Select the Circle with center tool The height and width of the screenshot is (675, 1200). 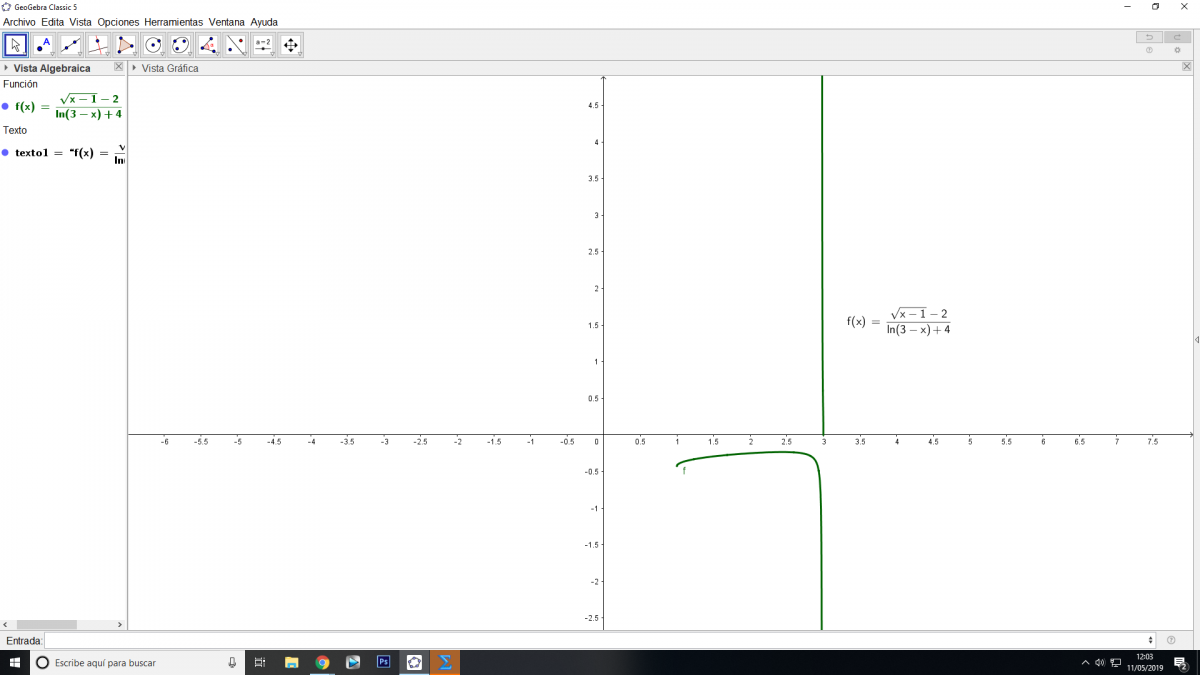click(x=153, y=45)
